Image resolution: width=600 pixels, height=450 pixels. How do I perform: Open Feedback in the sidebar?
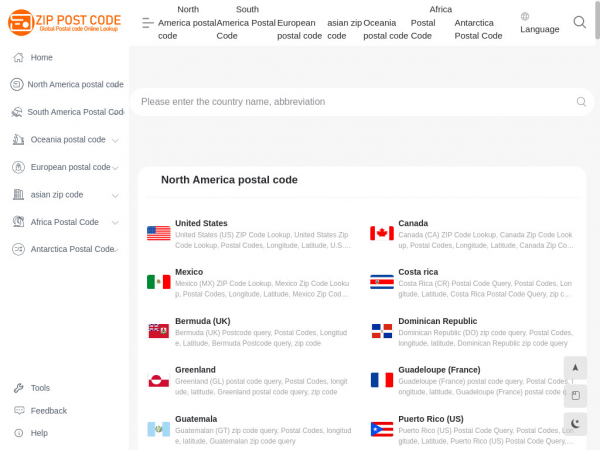[48, 410]
